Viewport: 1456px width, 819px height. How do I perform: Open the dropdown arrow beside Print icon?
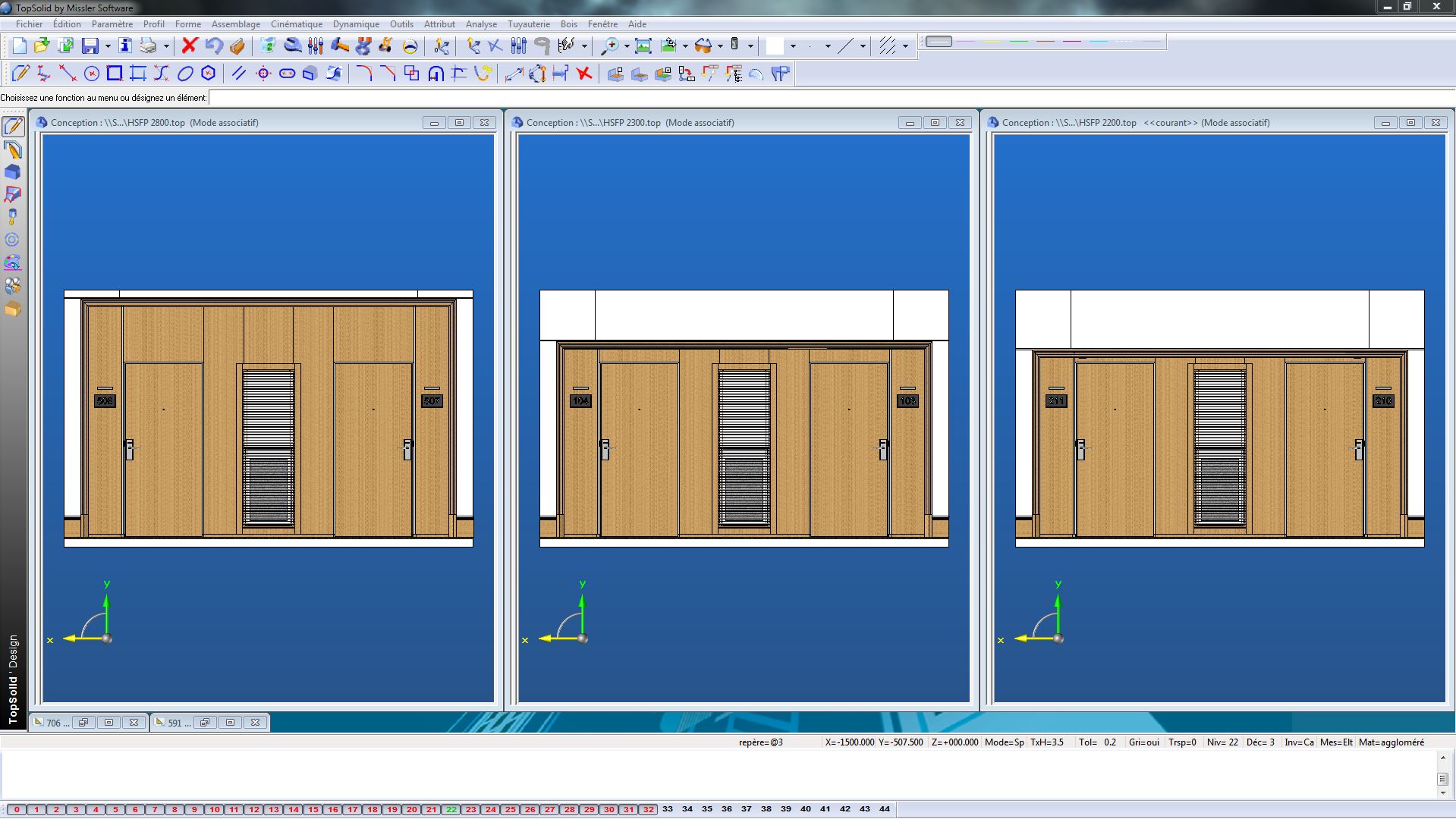pos(166,46)
